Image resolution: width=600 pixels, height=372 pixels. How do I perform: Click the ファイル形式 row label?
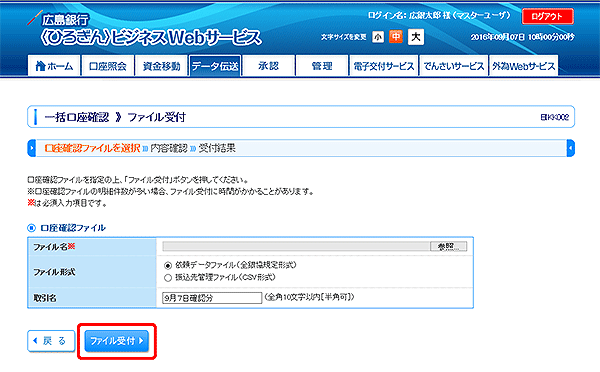54,272
